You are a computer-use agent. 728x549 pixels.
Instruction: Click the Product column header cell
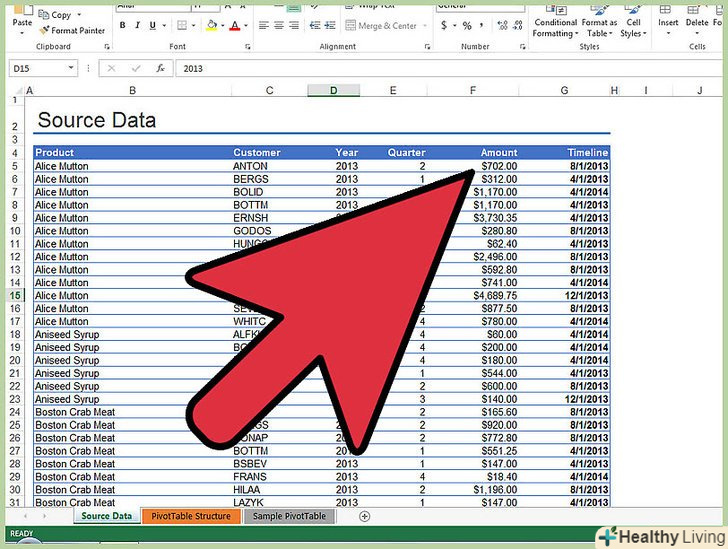132,152
